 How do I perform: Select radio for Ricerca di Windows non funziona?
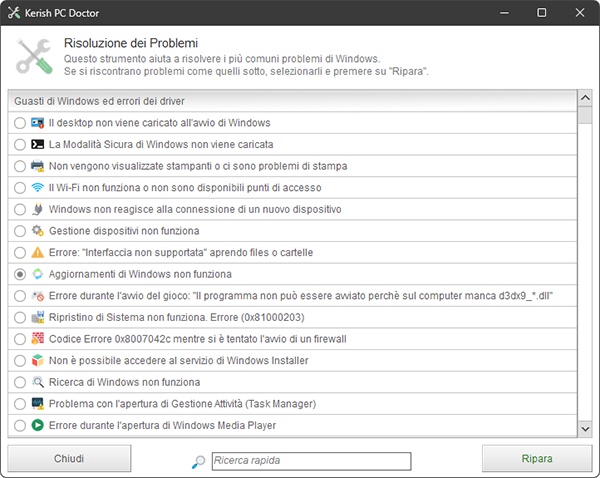click(x=20, y=382)
